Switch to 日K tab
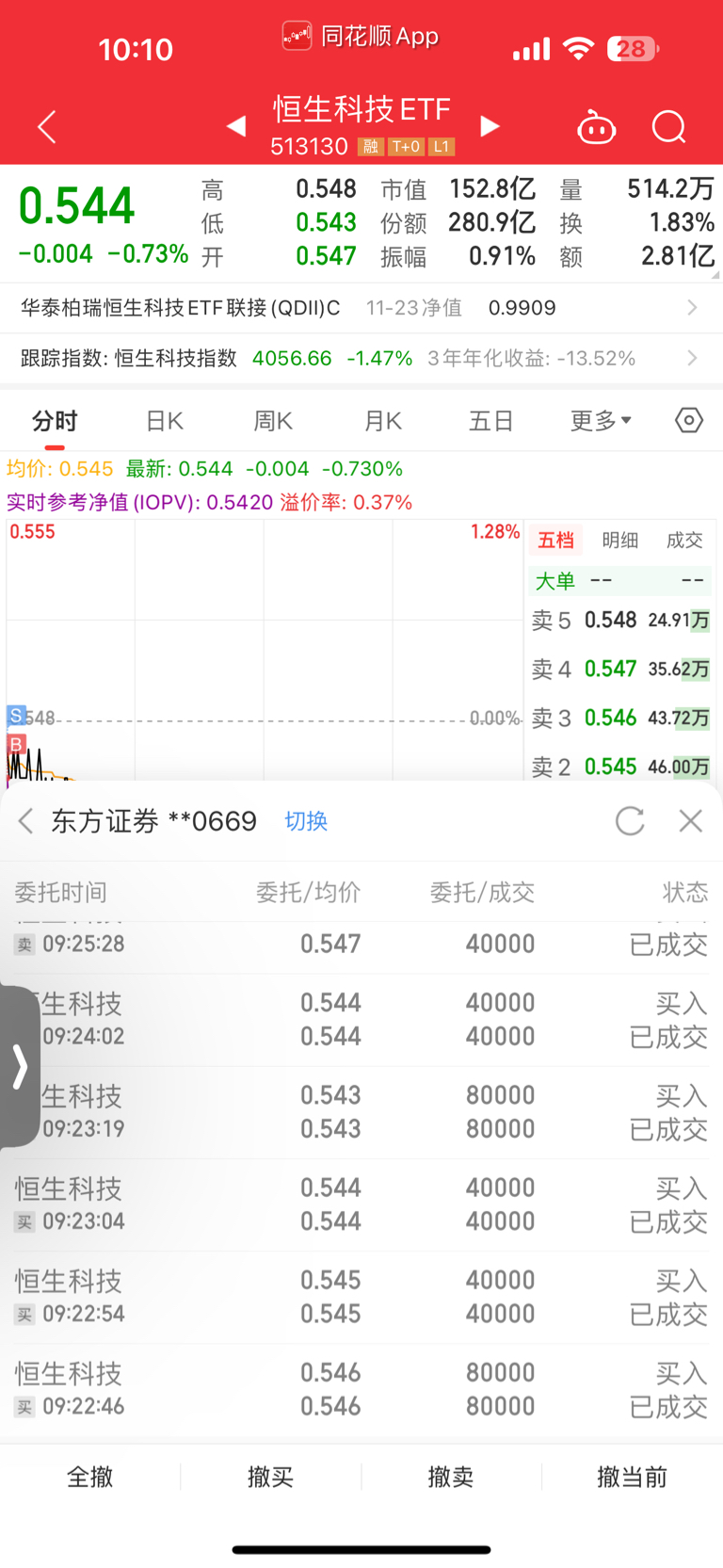 165,421
